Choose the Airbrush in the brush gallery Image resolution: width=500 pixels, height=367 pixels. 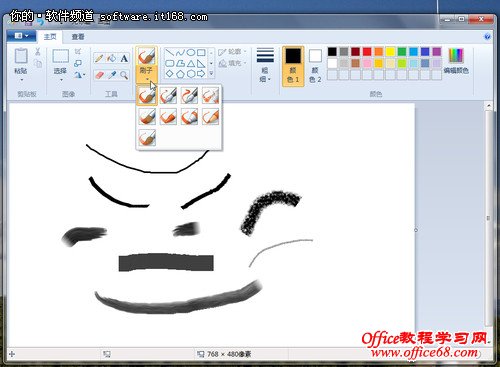pyautogui.click(x=210, y=96)
